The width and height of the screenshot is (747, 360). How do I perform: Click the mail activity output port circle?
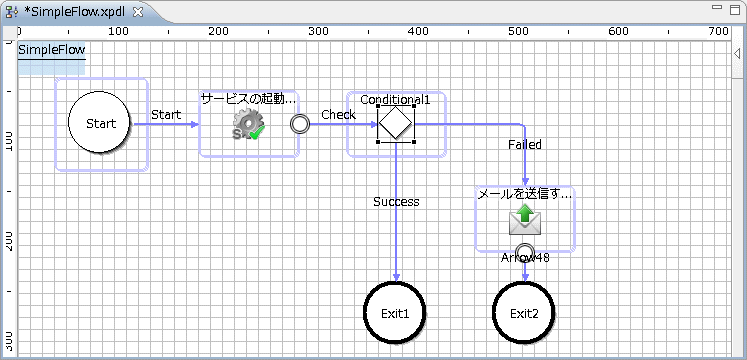click(x=525, y=250)
